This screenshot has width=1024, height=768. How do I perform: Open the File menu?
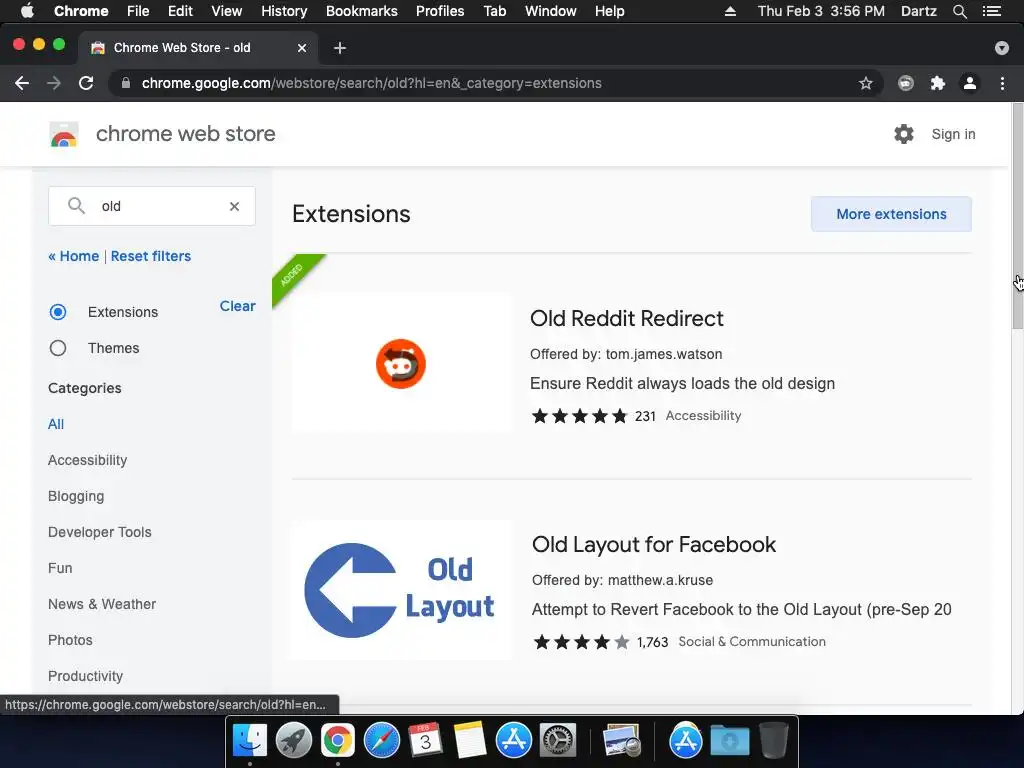point(138,11)
